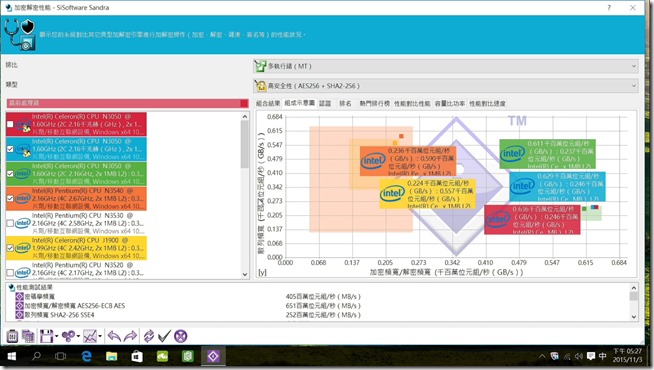Open the dropdown arrow beside the save icon
This screenshot has width=654, height=370.
coord(56,336)
